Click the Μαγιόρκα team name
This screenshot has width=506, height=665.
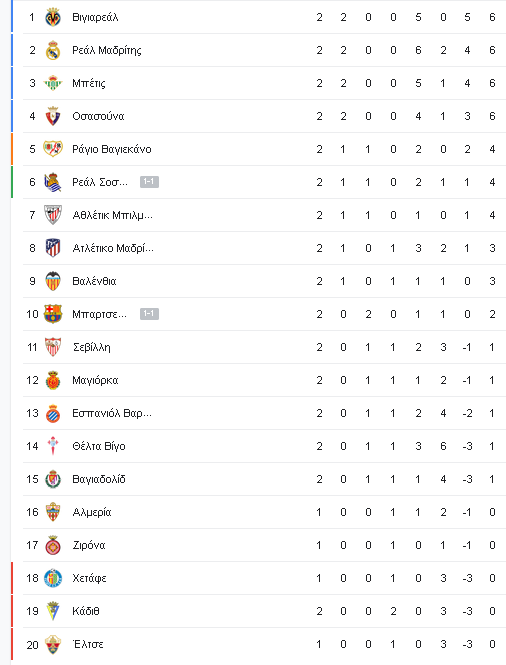95,380
